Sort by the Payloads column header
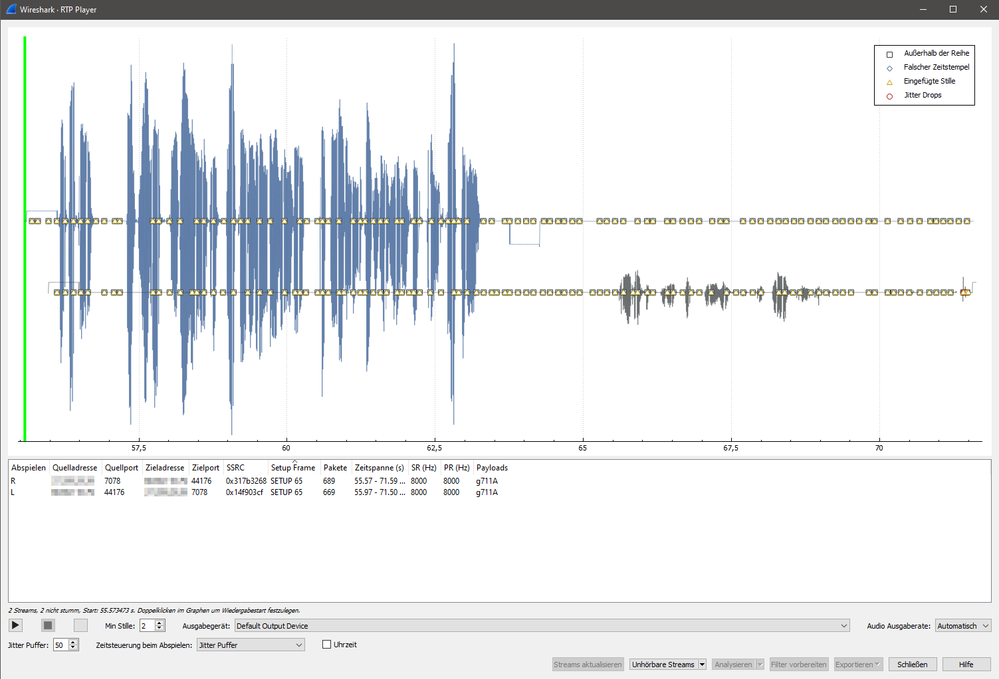This screenshot has height=679, width=999. tap(492, 468)
